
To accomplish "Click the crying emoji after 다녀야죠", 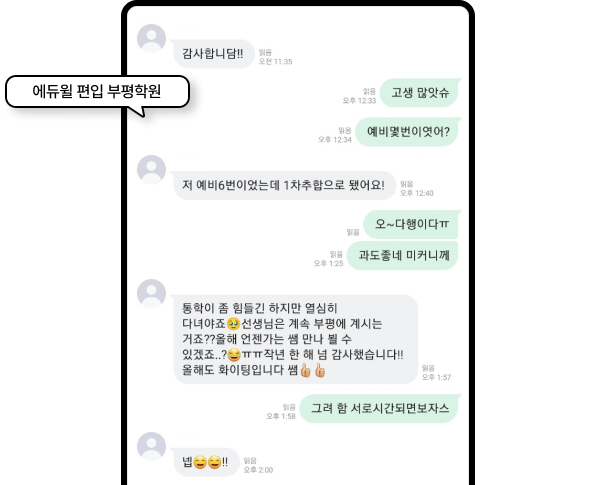I will 233,324.
